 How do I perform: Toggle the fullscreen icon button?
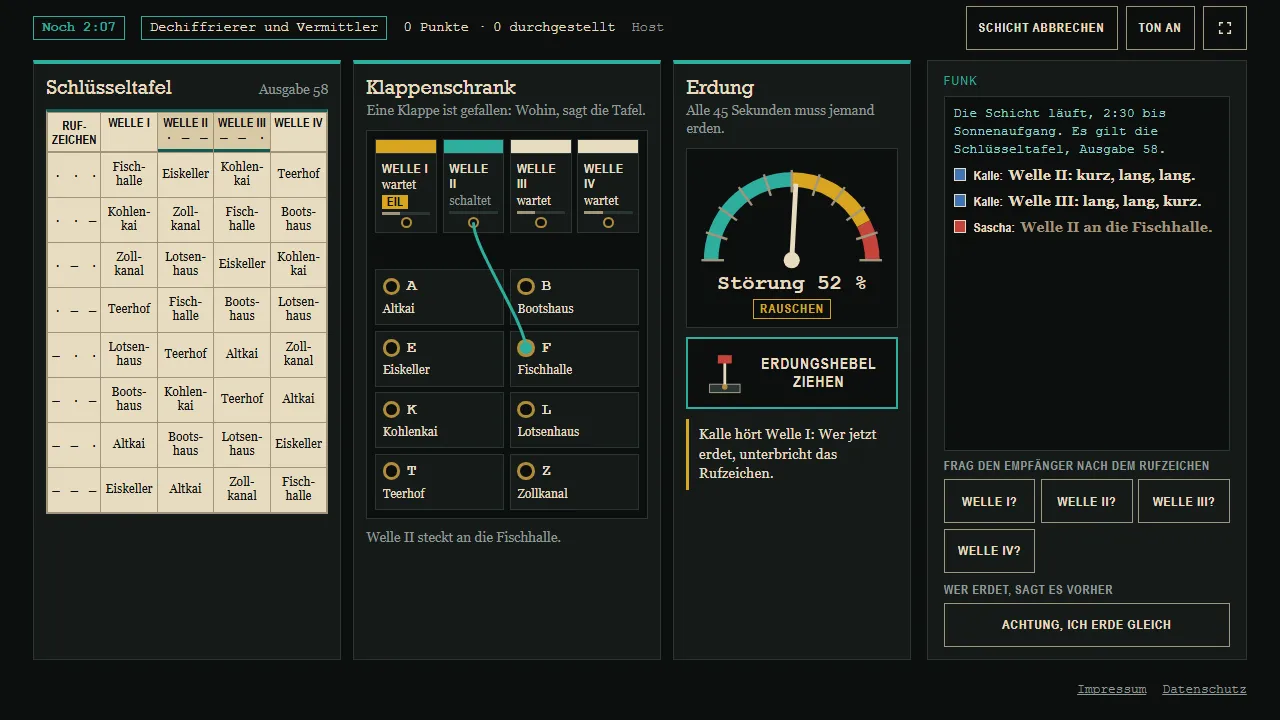(x=1225, y=28)
